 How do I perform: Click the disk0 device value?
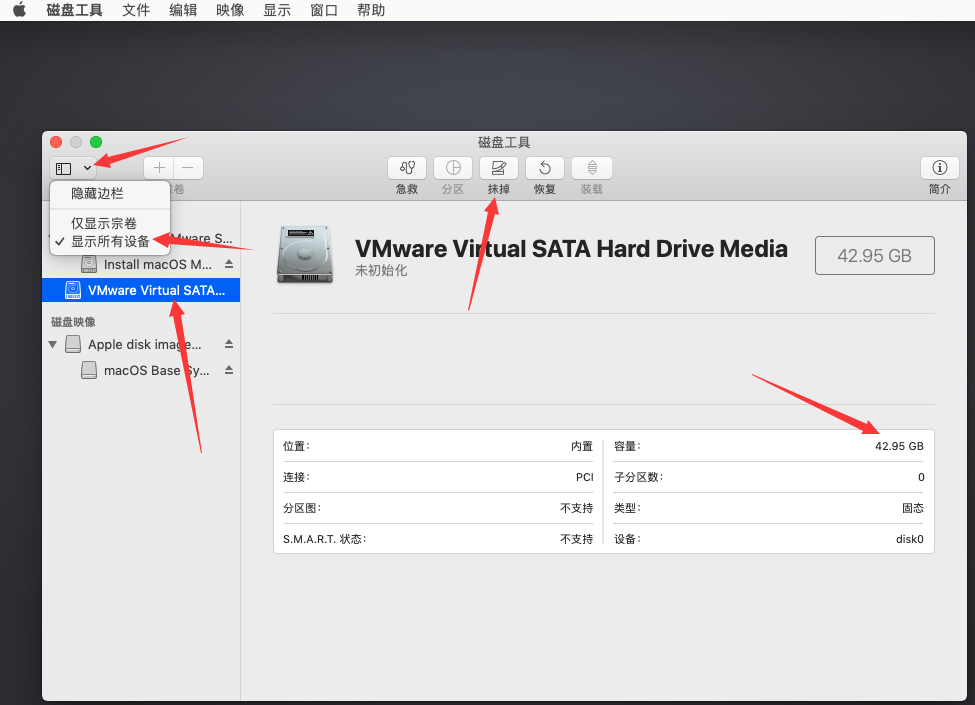click(909, 539)
